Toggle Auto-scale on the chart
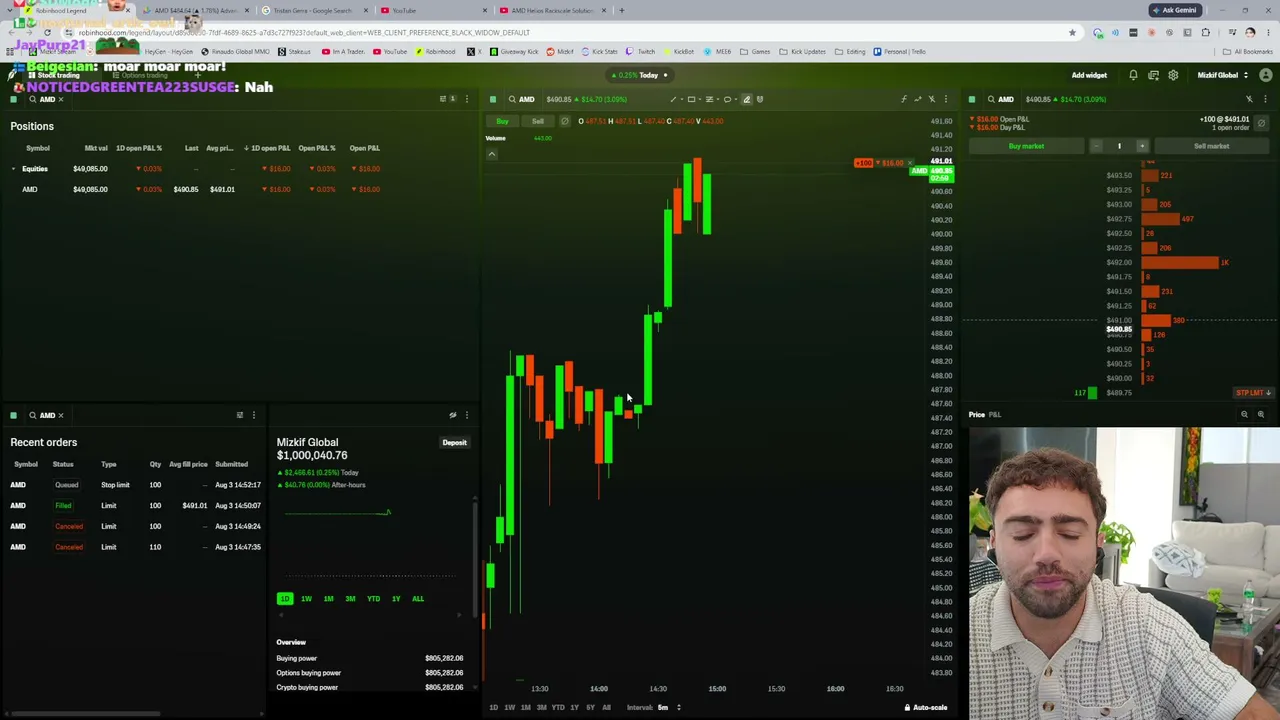Image resolution: width=1280 pixels, height=720 pixels. tap(925, 708)
